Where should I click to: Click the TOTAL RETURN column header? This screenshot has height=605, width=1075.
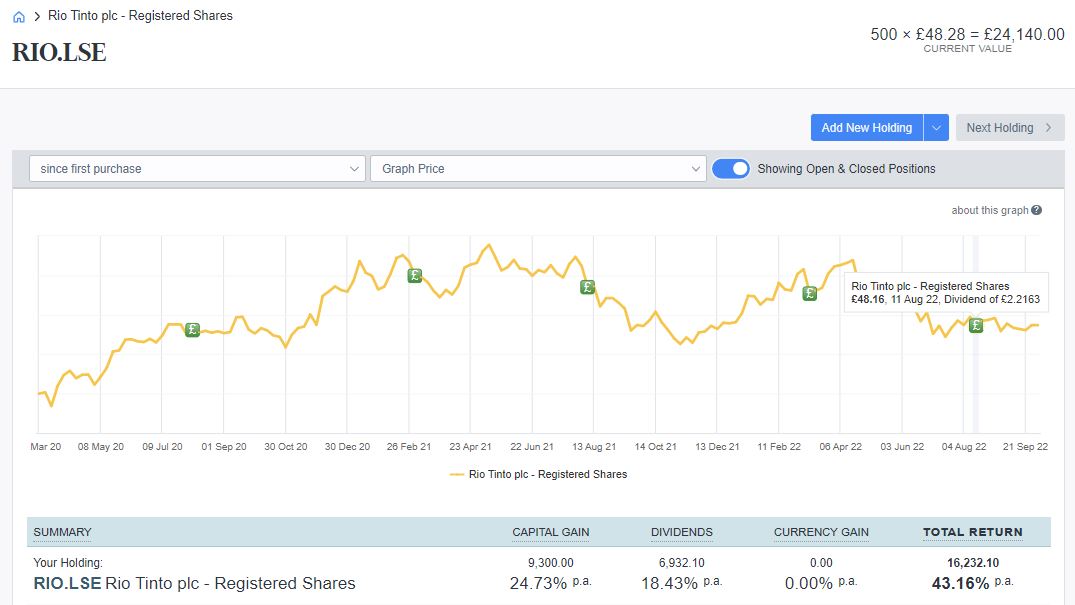tap(972, 532)
